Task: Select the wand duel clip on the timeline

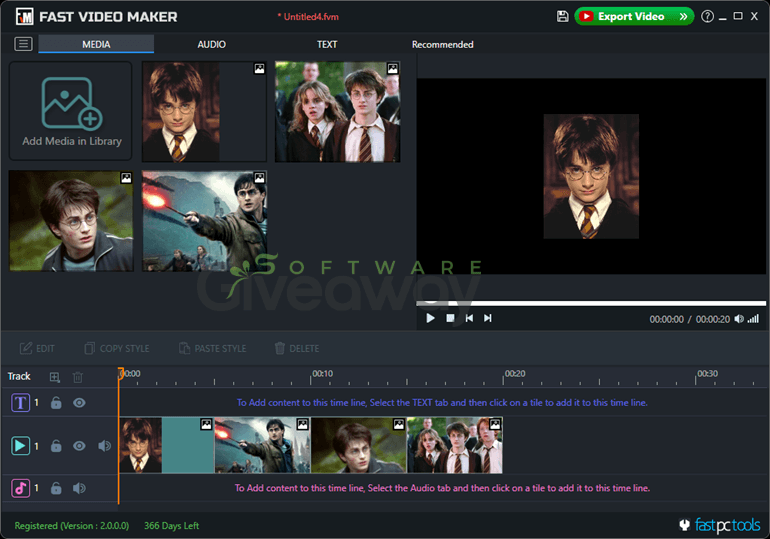Action: [x=262, y=445]
